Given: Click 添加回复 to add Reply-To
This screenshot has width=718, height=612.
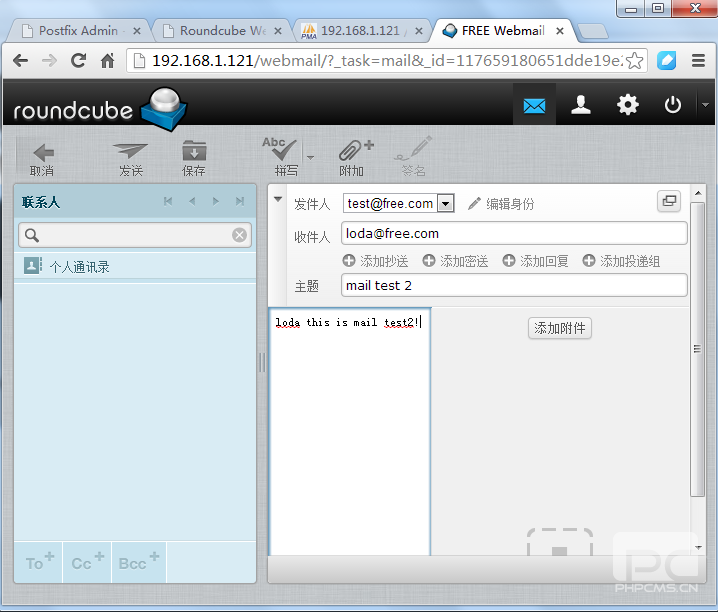Looking at the screenshot, I should click(x=535, y=261).
